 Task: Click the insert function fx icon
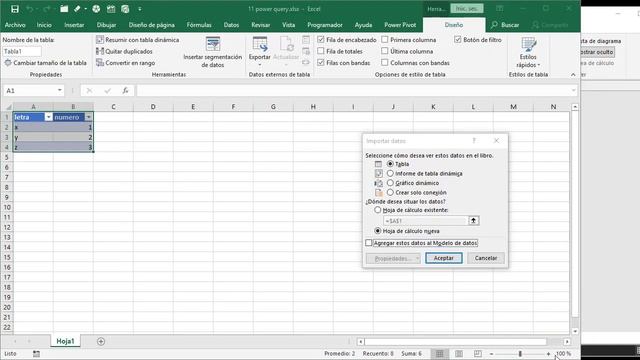pos(125,91)
